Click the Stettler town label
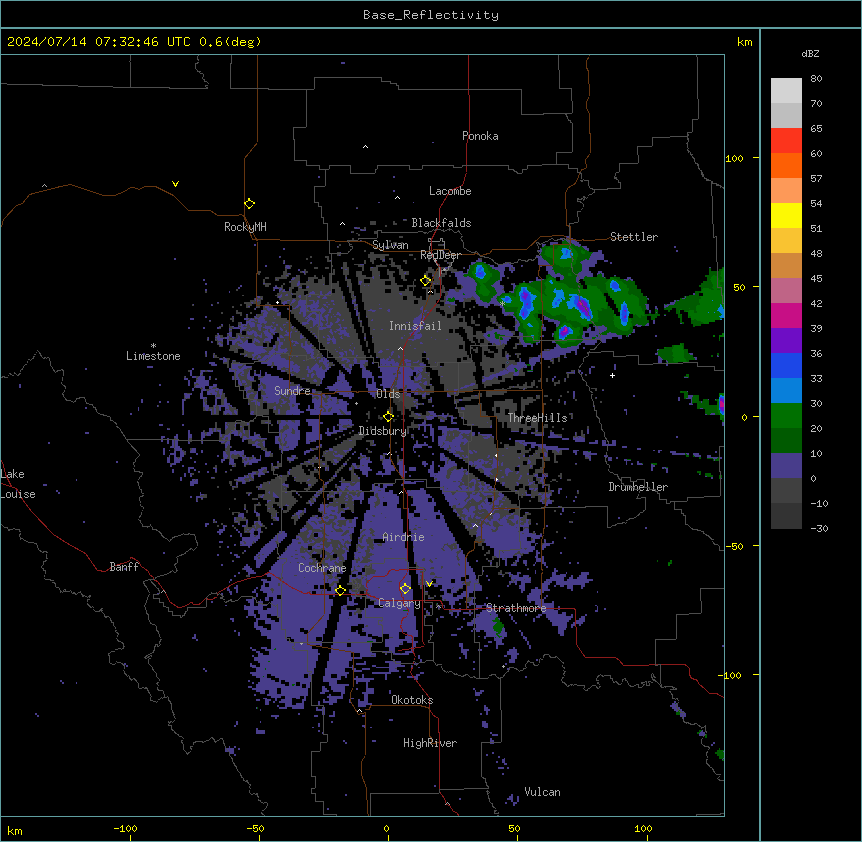 [x=634, y=237]
